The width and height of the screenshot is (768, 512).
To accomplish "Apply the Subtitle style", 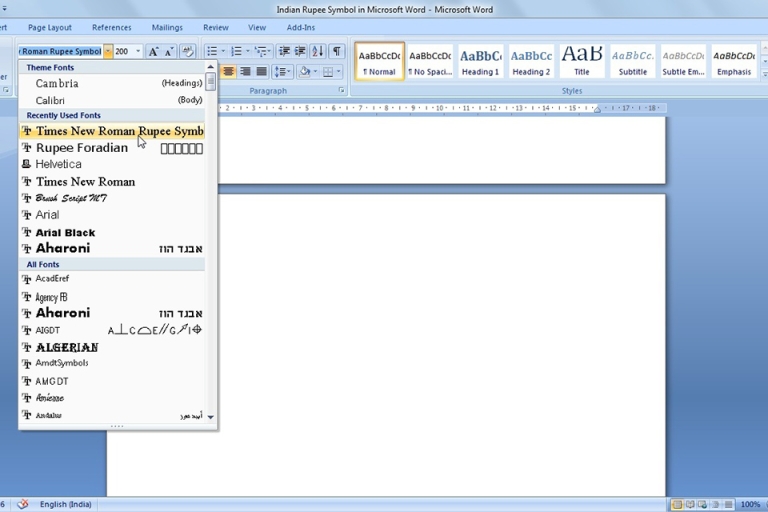I will 633,61.
